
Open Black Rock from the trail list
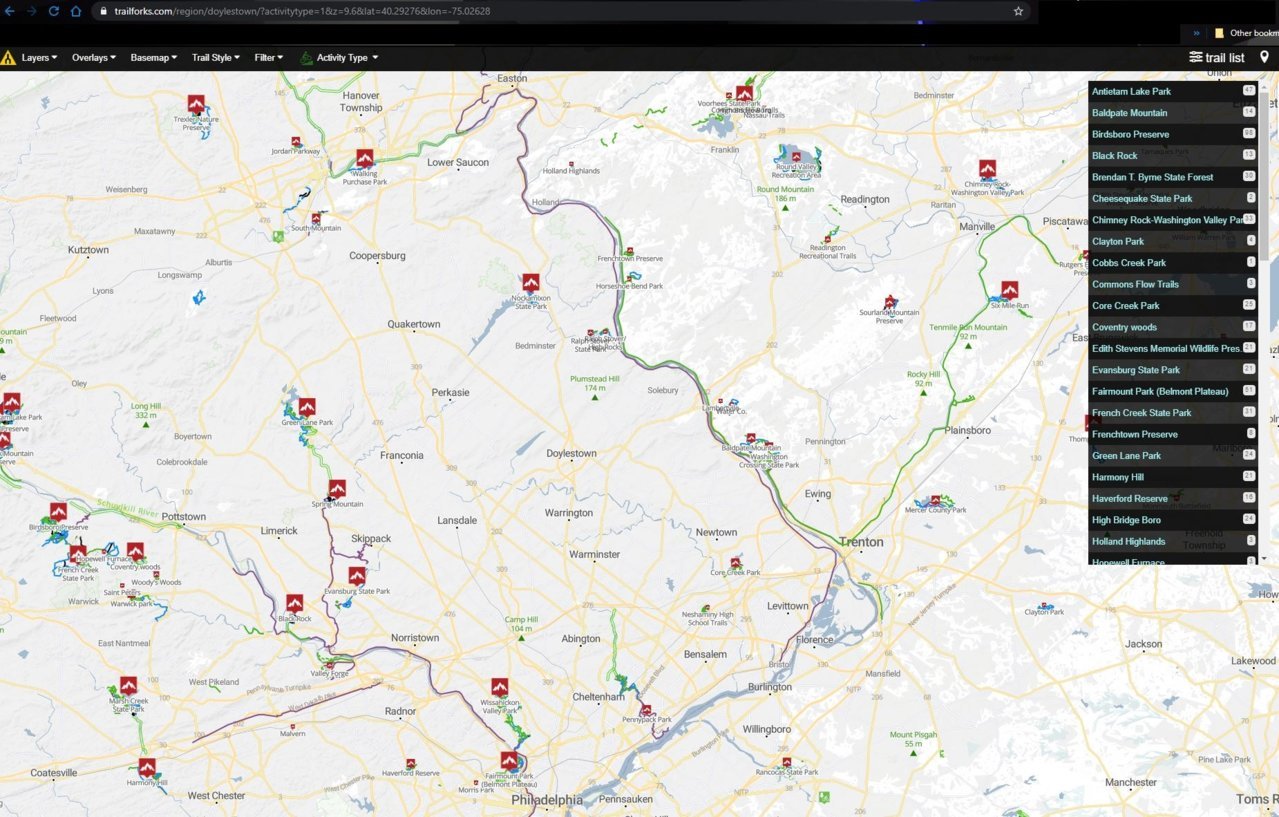pos(1173,156)
